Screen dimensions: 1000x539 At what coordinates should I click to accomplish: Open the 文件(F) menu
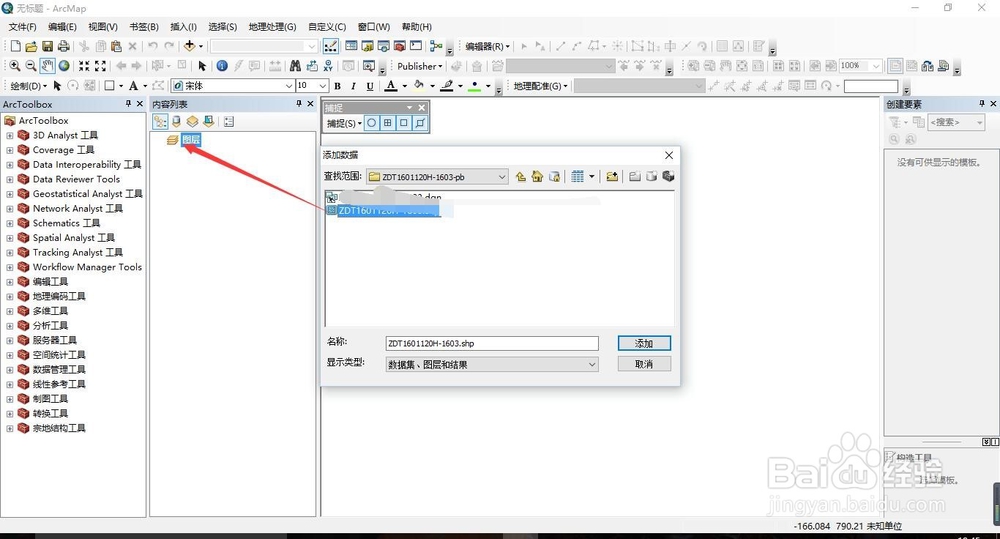22,27
